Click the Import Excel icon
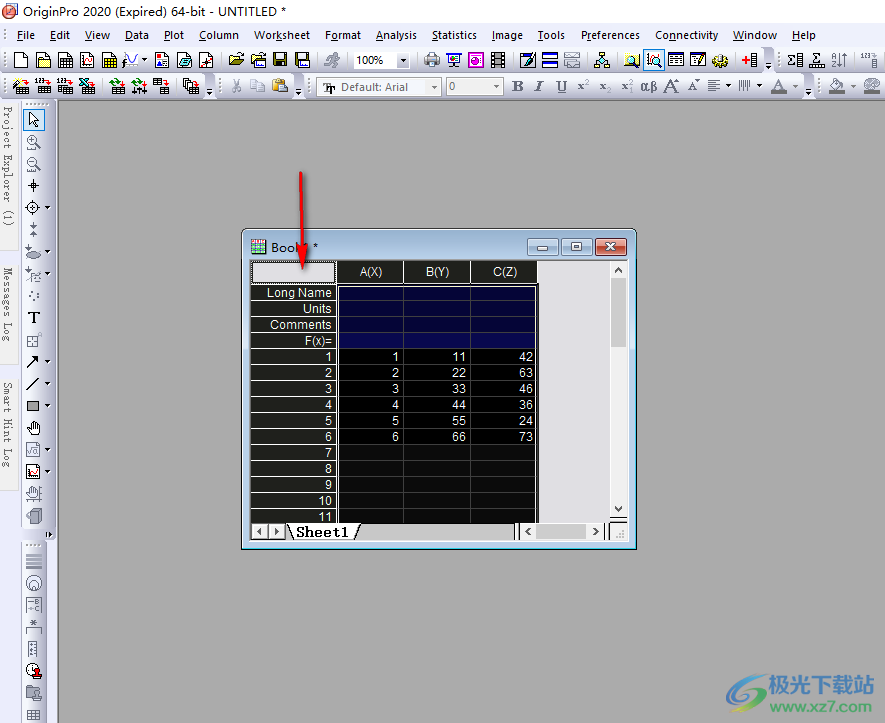The image size is (885, 723). 87,86
